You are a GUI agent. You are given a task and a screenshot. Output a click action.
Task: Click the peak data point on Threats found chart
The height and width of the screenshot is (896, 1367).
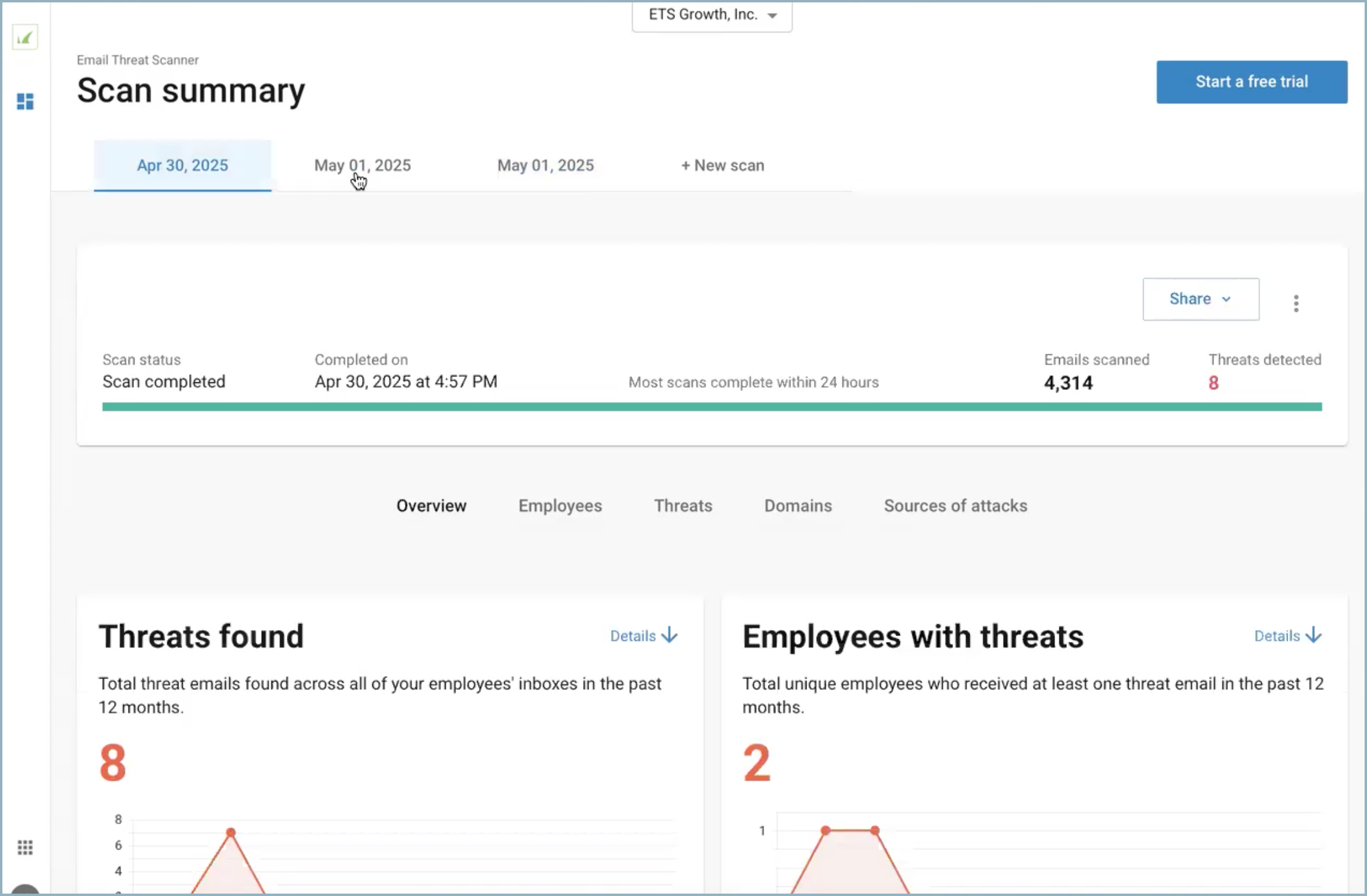click(x=231, y=832)
